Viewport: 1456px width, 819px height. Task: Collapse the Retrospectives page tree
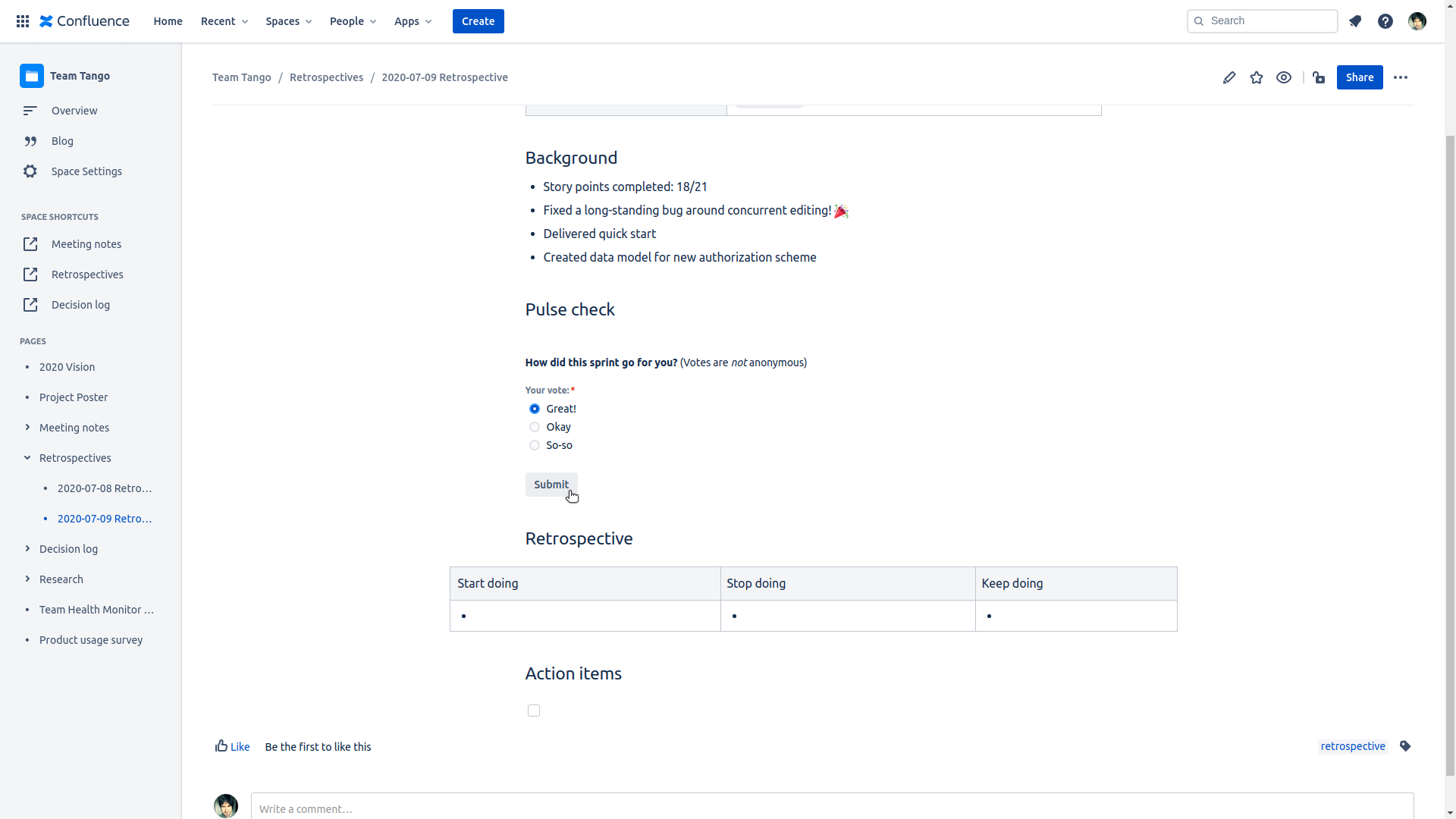27,458
